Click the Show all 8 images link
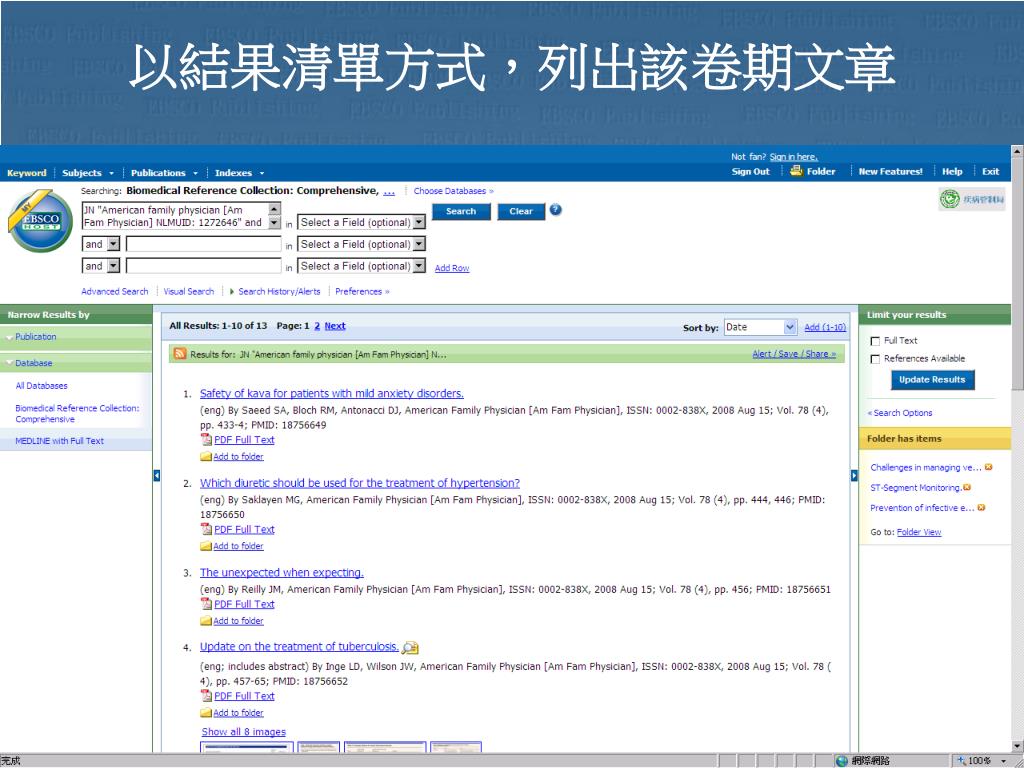This screenshot has height=768, width=1024. click(244, 732)
